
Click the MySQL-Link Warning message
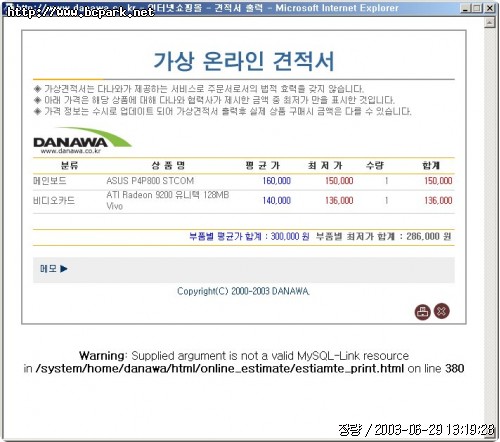tap(244, 356)
